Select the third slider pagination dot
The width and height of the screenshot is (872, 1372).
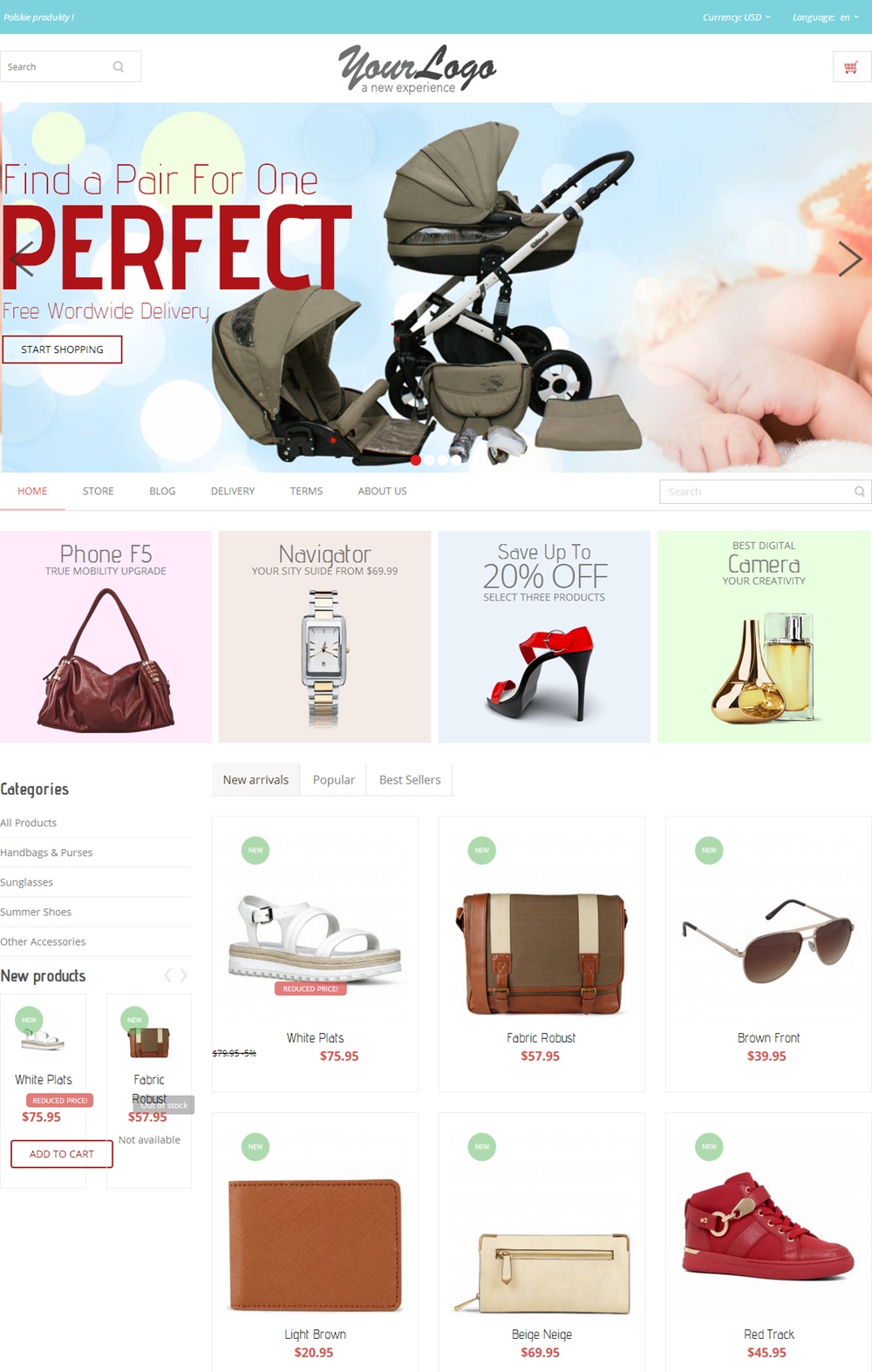442,460
